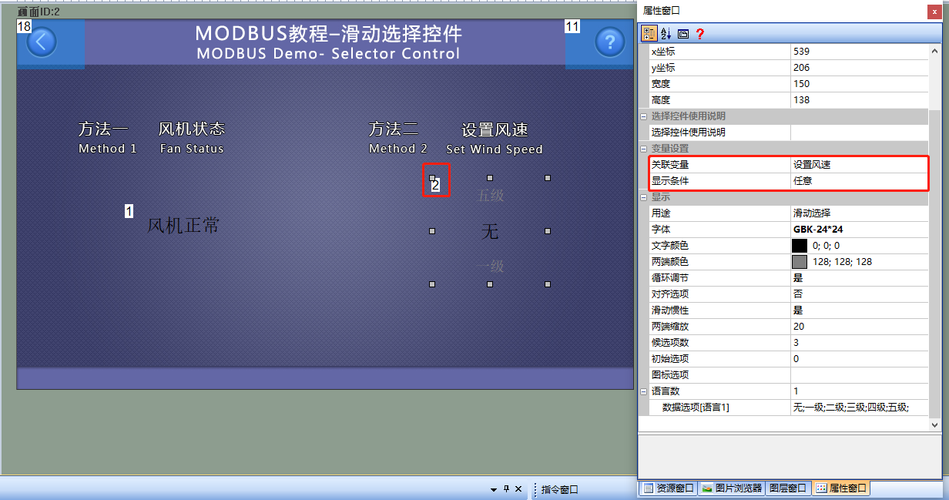Change the 用途 value 滑动选择
The width and height of the screenshot is (949, 500).
coord(859,213)
